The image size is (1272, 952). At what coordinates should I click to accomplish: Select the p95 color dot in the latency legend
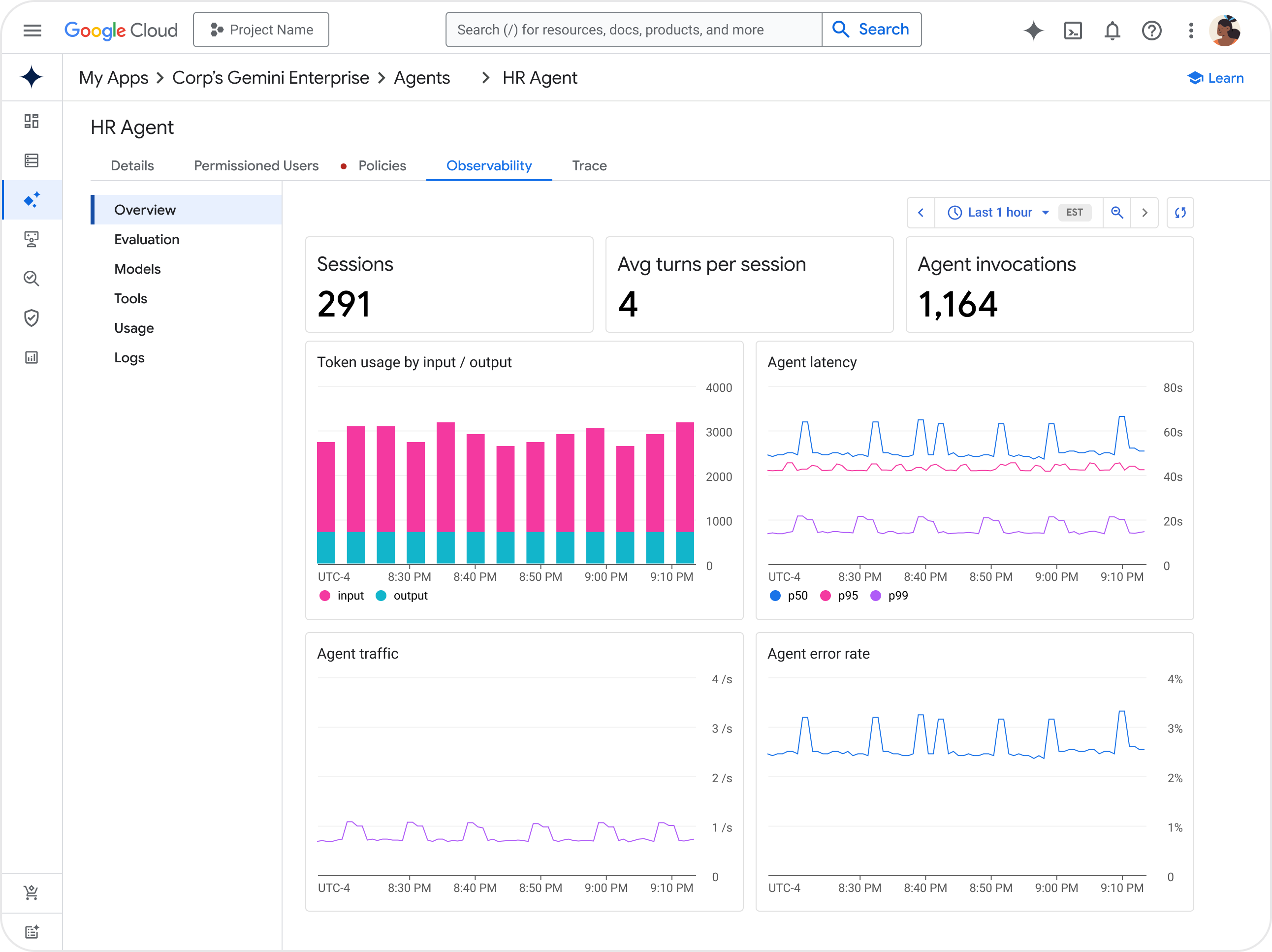tap(826, 596)
